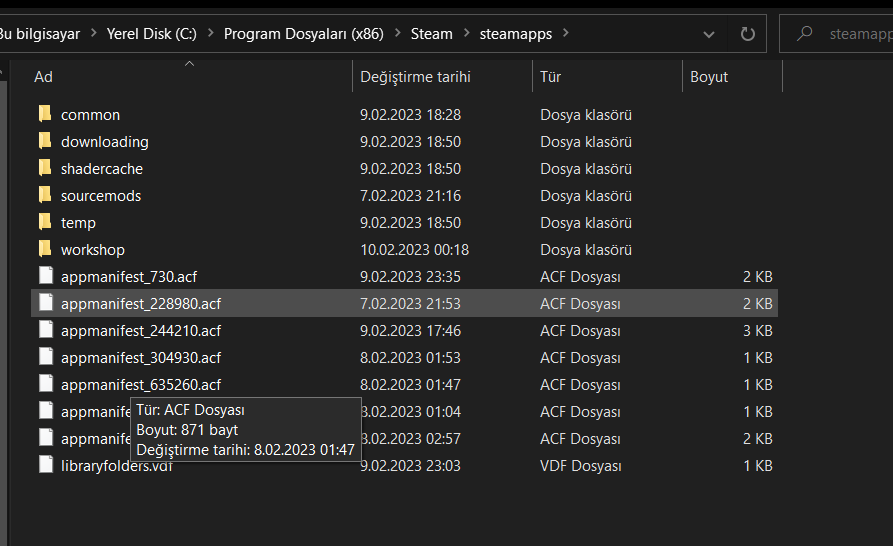Click the libraryfolders.vdf file icon
Screen dimensions: 893x546
click(x=45, y=465)
